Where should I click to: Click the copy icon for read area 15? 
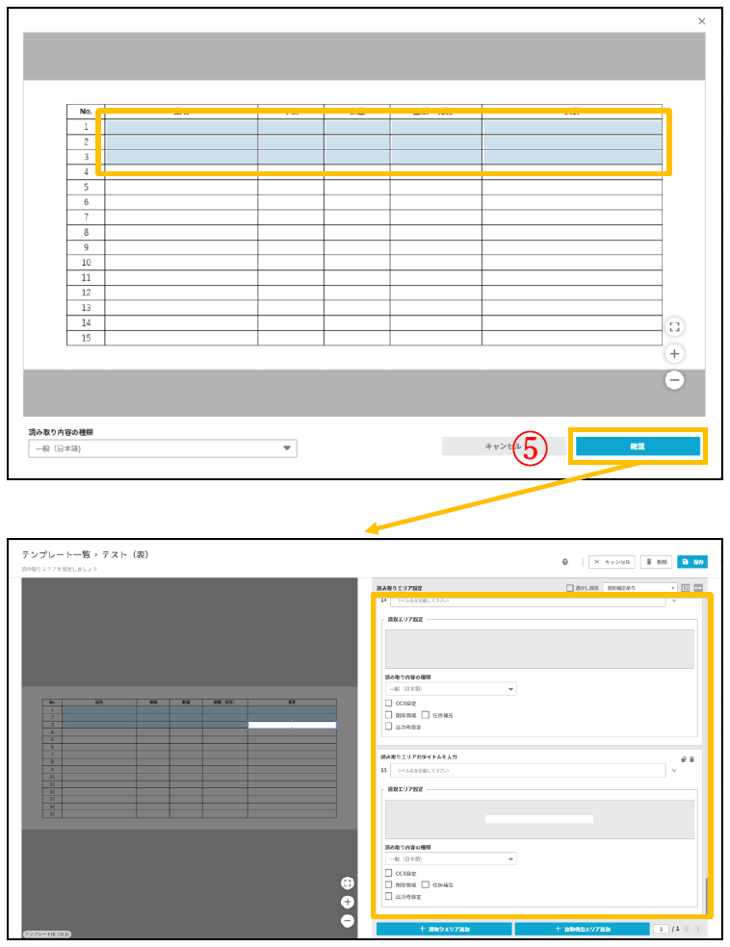click(683, 759)
